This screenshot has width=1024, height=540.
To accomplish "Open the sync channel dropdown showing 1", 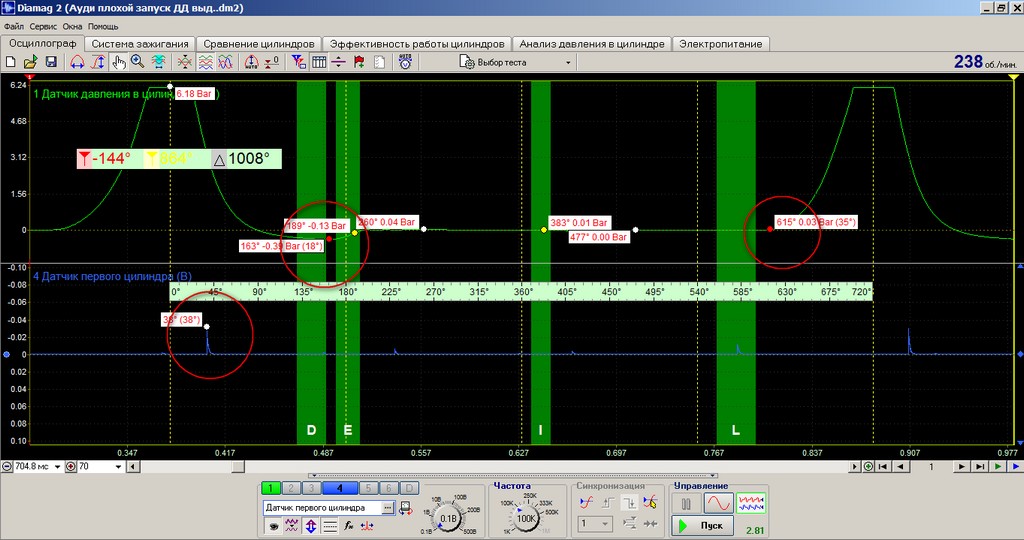I will pyautogui.click(x=595, y=524).
